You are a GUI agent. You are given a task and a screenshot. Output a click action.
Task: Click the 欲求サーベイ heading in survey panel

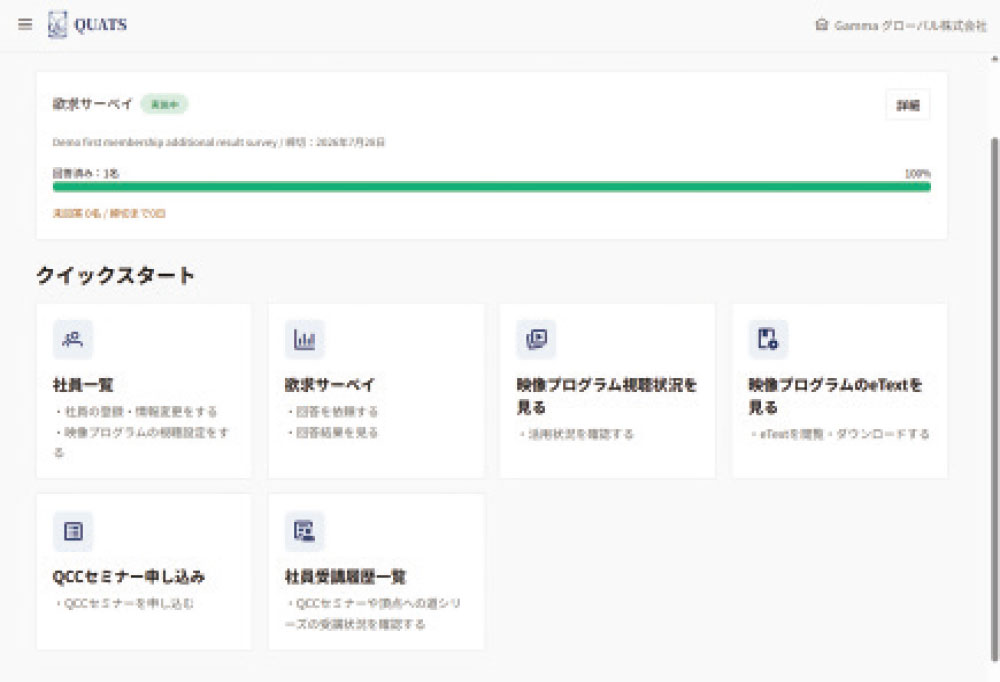coord(92,103)
